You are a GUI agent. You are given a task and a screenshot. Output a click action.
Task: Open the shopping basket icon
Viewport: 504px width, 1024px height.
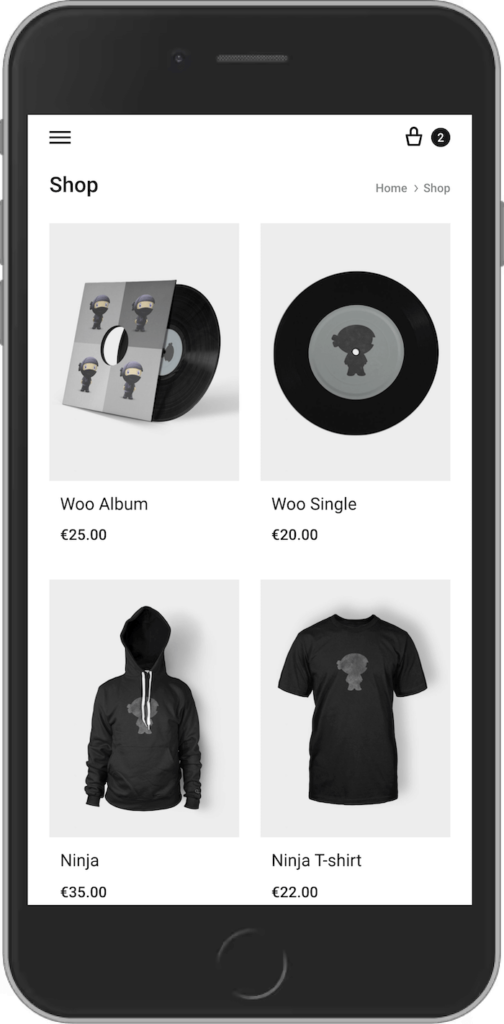[414, 136]
